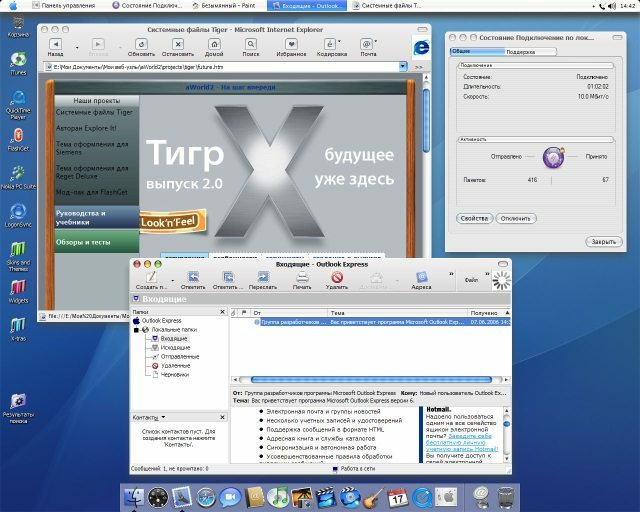640x512 pixels.
Task: Click the Обновить (Refresh) icon in Internet Explorer
Action: click(x=141, y=44)
